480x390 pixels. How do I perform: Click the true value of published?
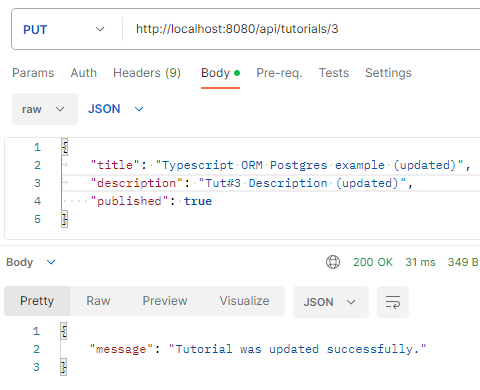pos(198,201)
